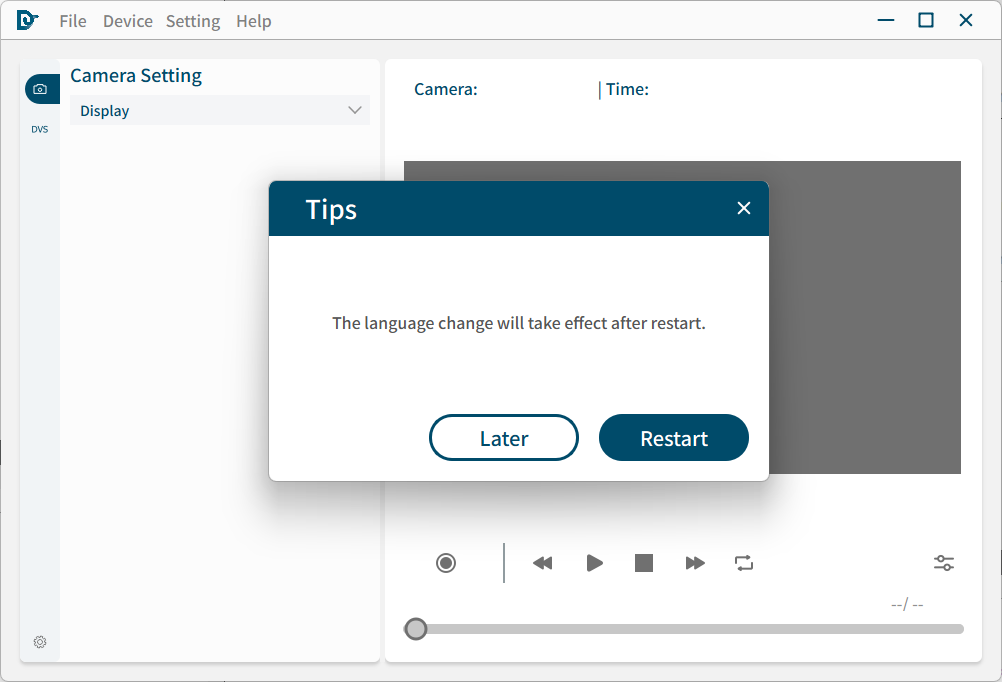Click the Restart button
This screenshot has width=1002, height=682.
tap(674, 438)
